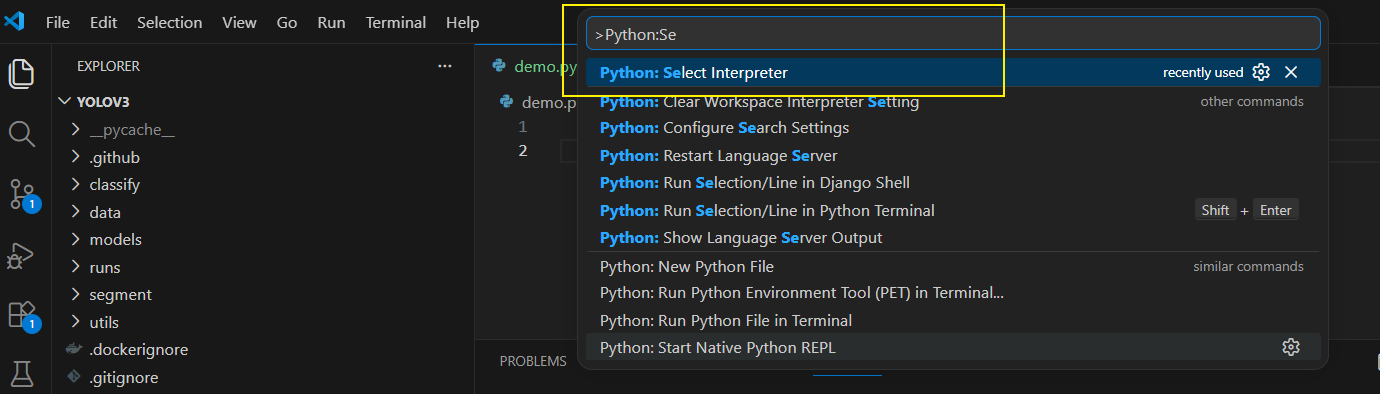Choose Python: Show Language Server Output
Viewport: 1380px width, 394px height.
tap(953, 238)
